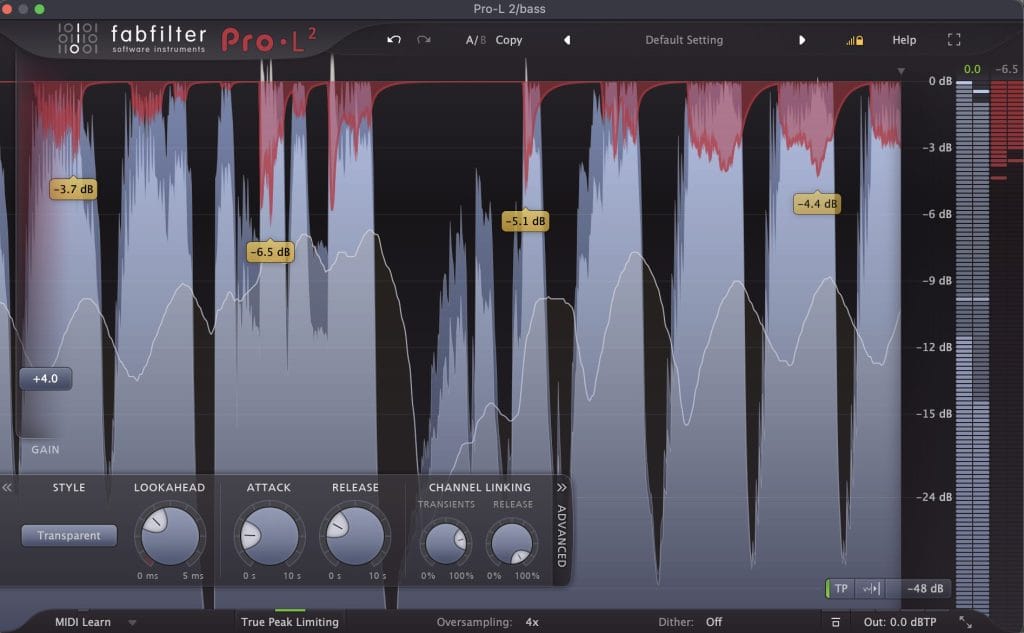Undo the last change
This screenshot has height=633, width=1024.
(x=394, y=40)
